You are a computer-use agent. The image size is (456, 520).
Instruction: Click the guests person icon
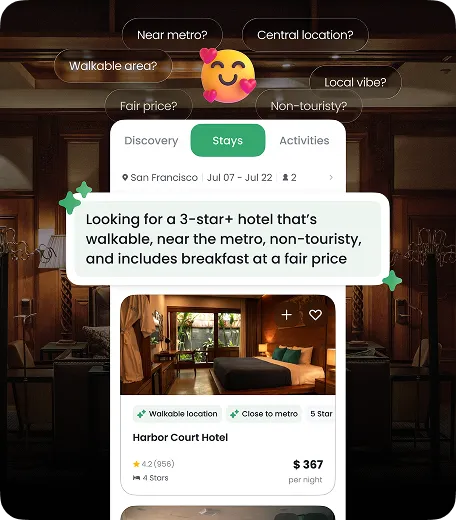285,177
